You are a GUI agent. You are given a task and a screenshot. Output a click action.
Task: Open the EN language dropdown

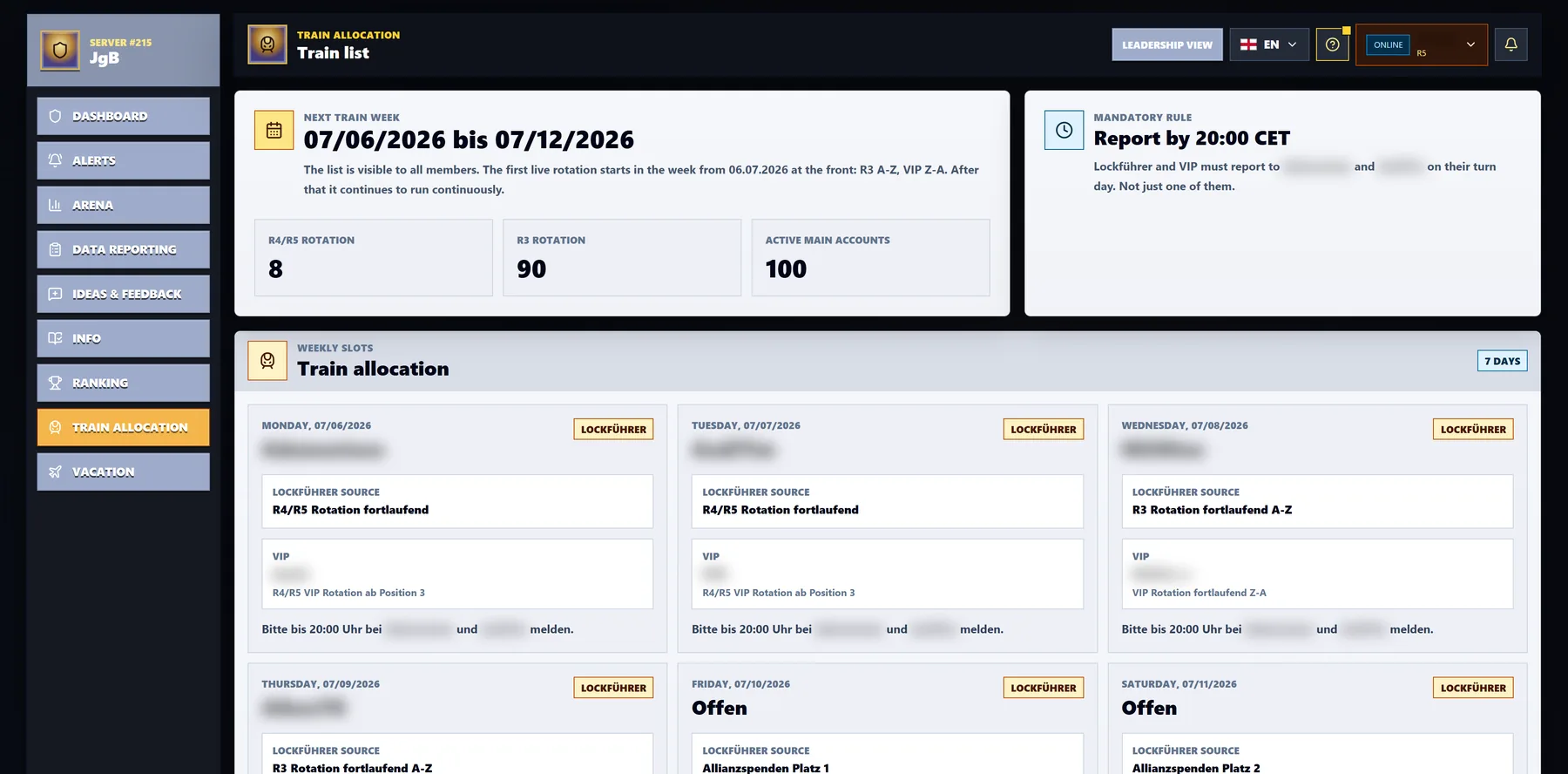[x=1269, y=44]
